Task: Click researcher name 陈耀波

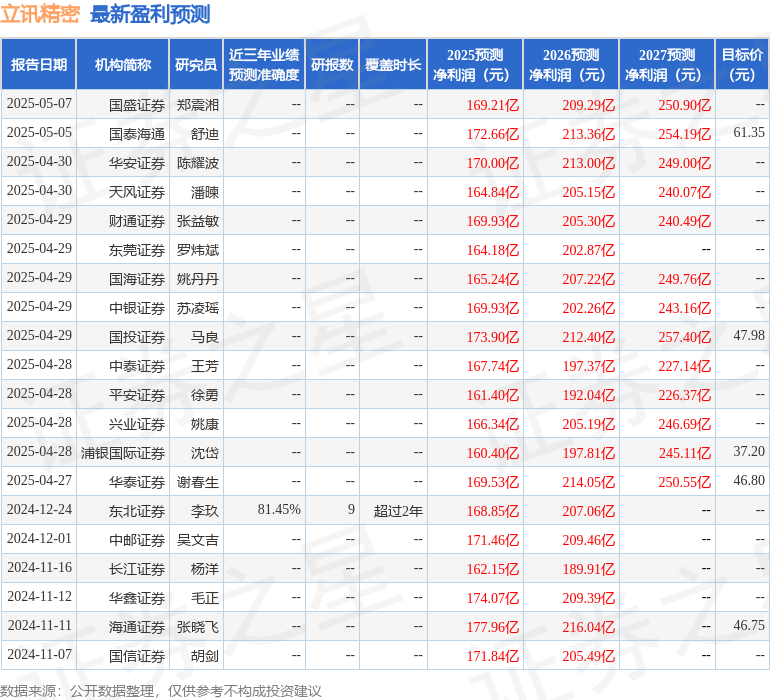Action: point(198,163)
